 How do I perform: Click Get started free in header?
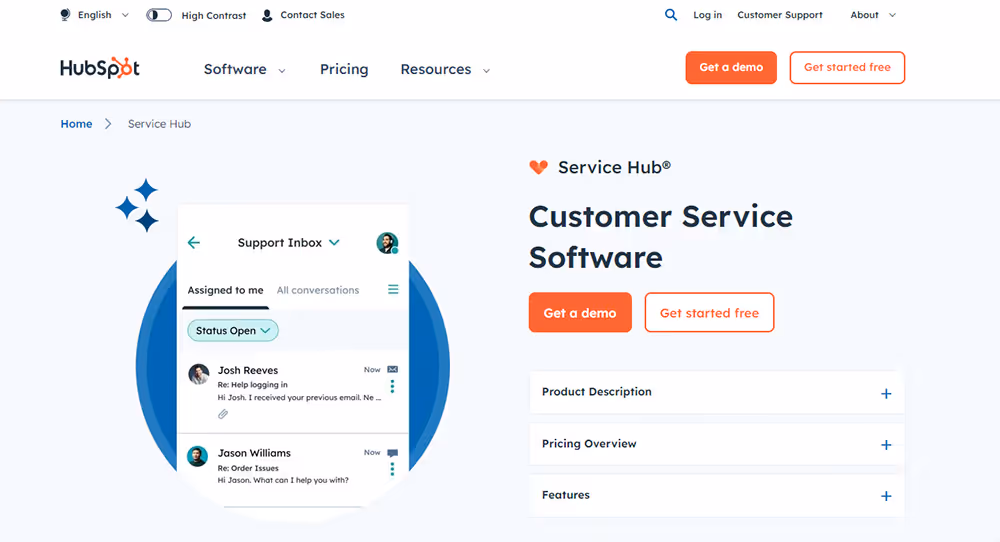click(847, 68)
